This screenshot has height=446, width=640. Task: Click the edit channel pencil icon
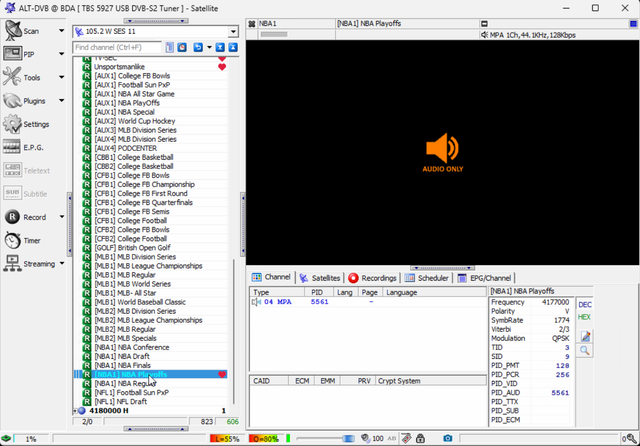pyautogui.click(x=586, y=336)
